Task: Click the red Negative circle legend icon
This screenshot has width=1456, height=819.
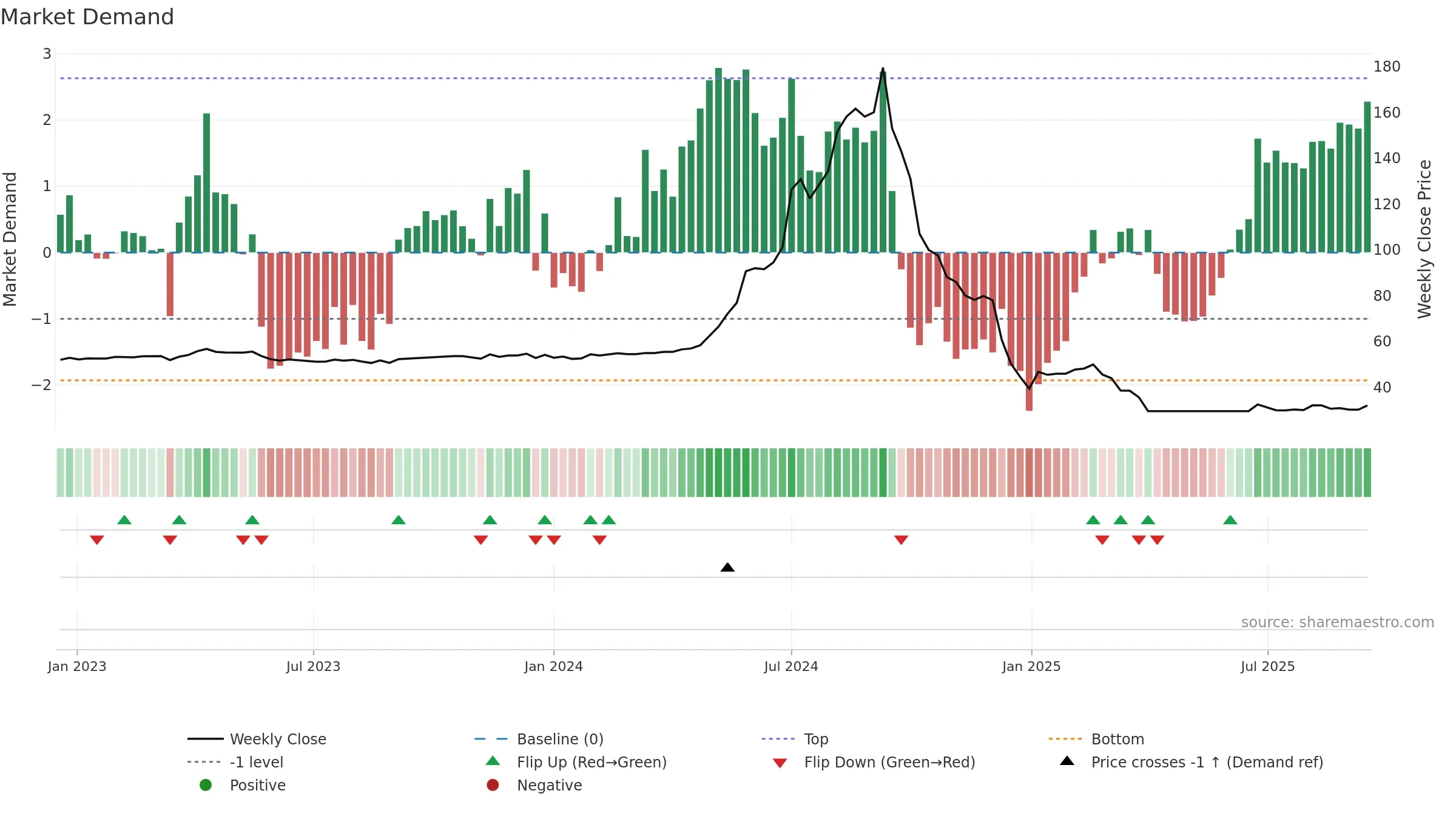Action: [x=493, y=785]
